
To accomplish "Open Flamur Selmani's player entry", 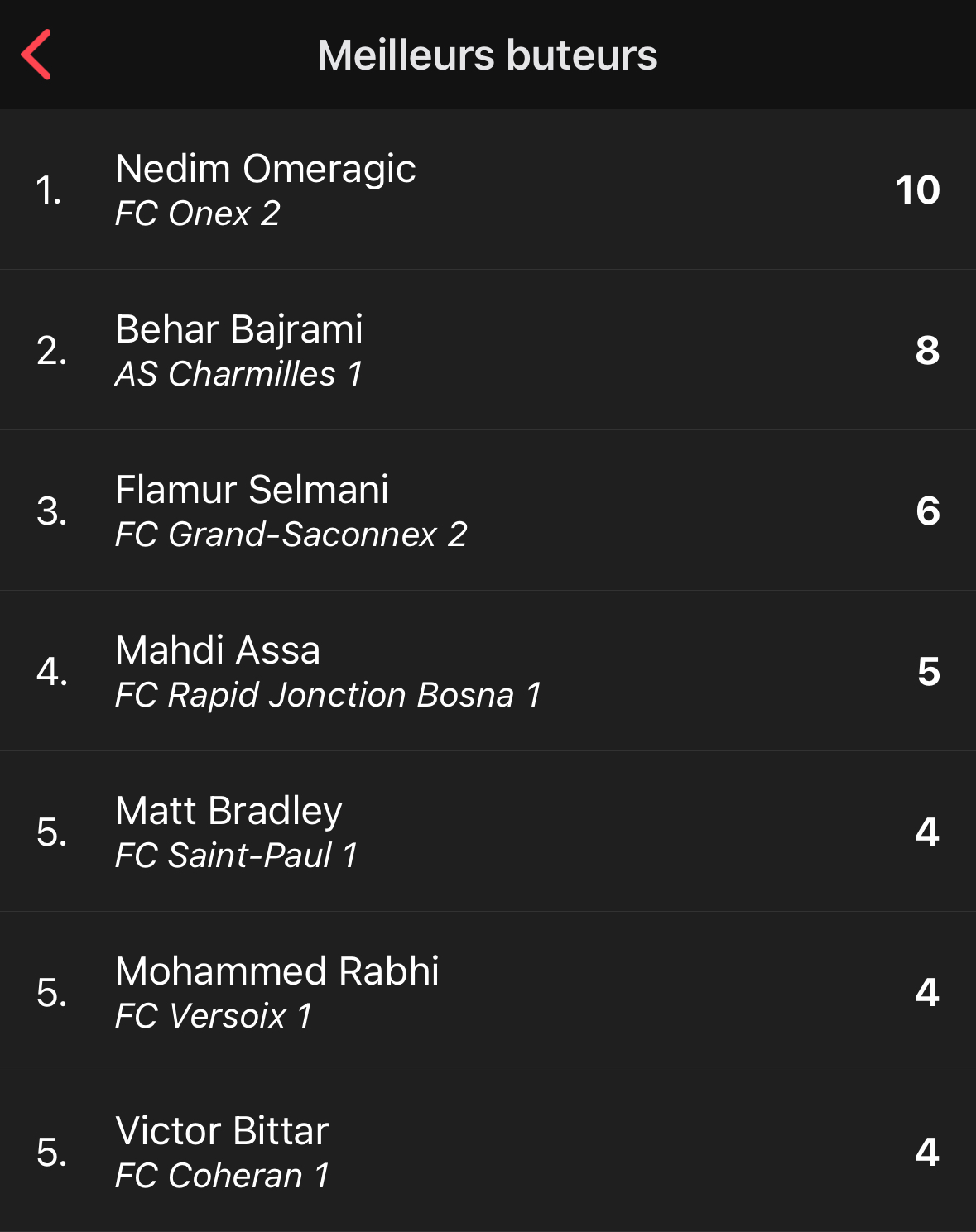I will (488, 511).
